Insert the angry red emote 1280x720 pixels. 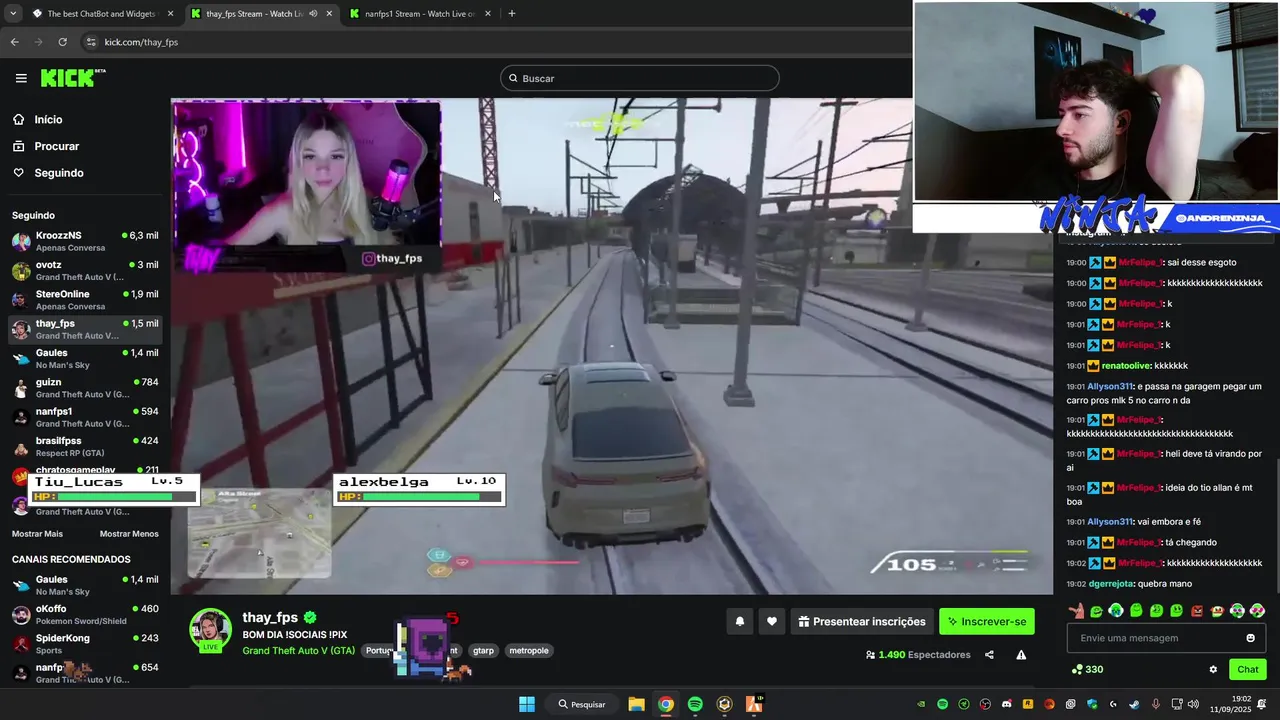tap(1197, 610)
